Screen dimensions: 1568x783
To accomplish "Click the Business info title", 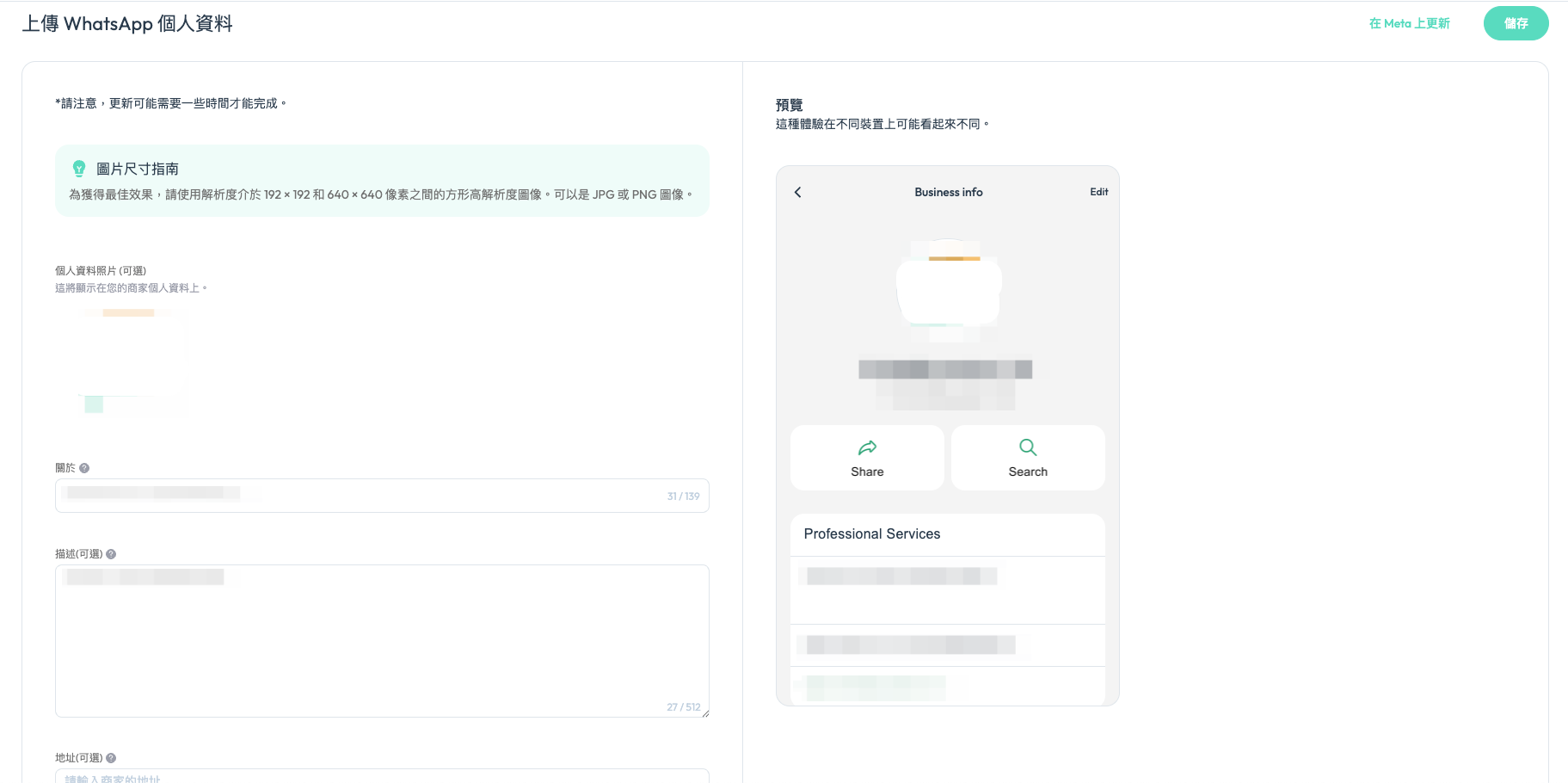I will [948, 192].
